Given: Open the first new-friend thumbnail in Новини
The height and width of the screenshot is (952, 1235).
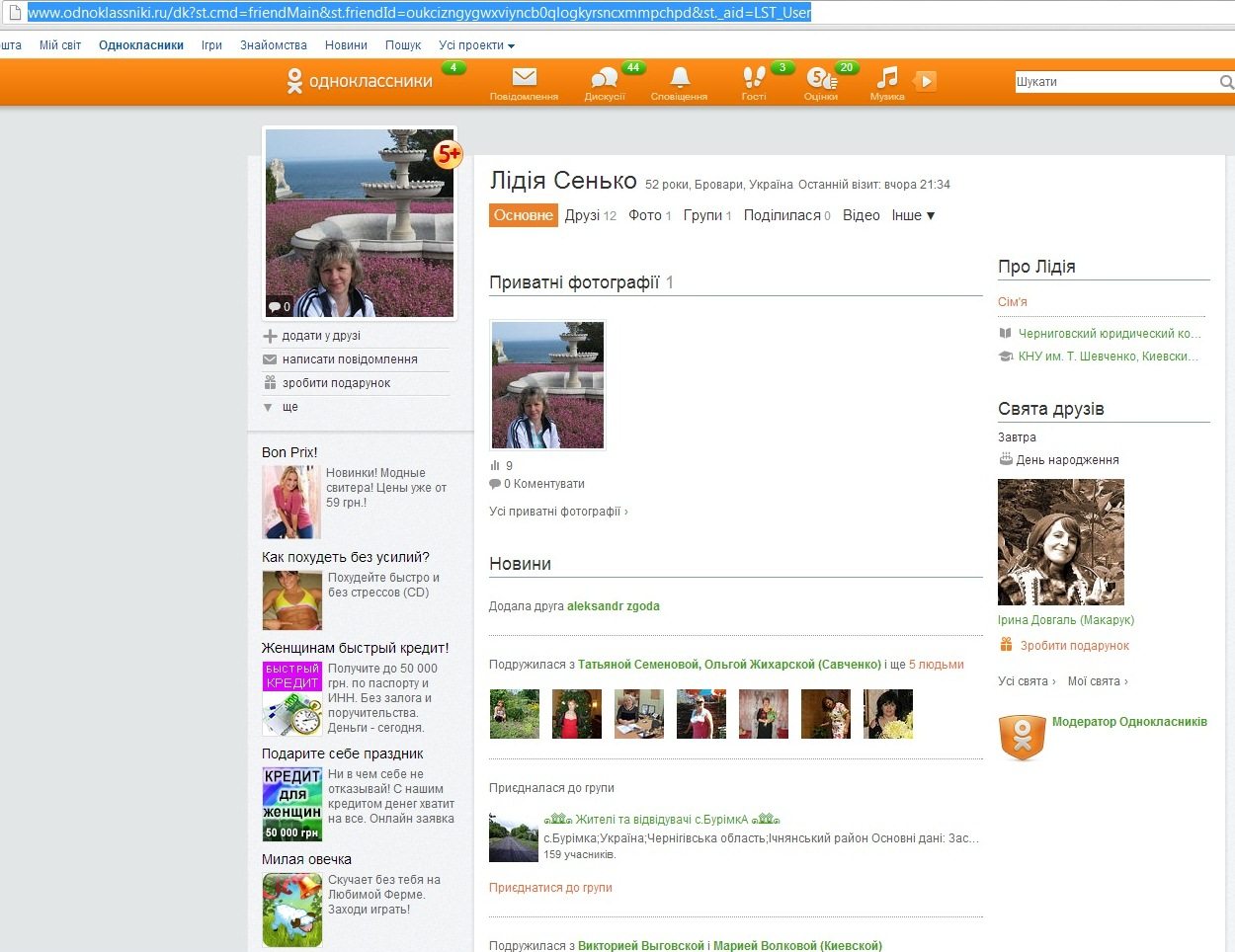Looking at the screenshot, I should (515, 714).
